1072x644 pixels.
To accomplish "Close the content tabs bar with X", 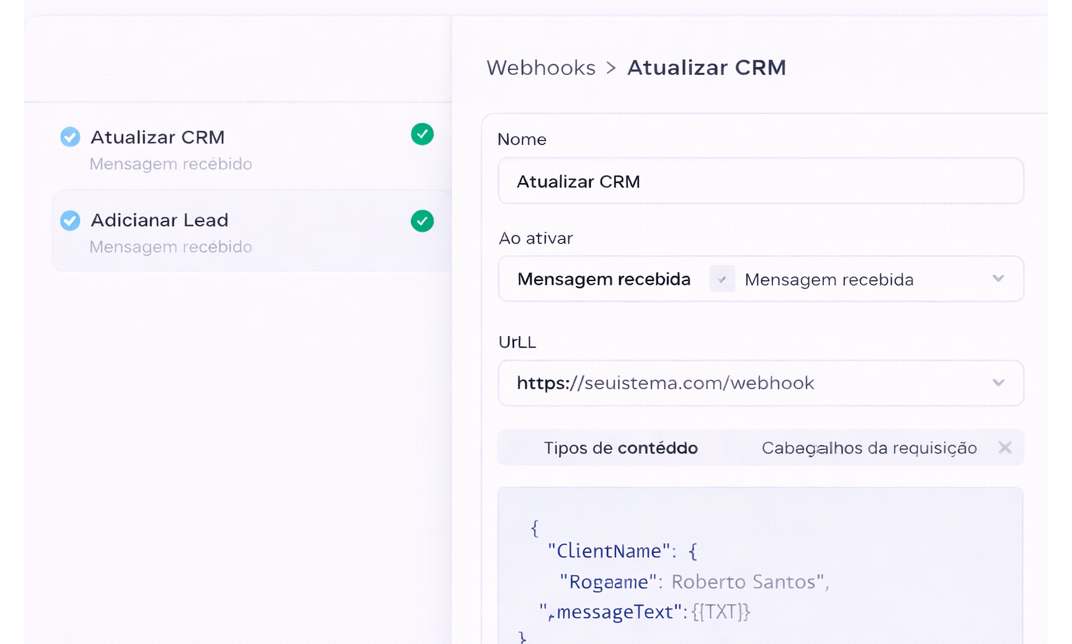I will pos(1005,448).
